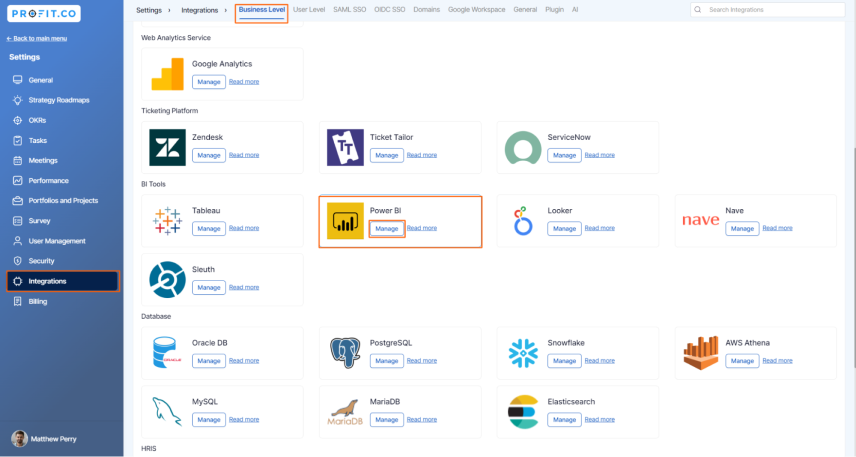Click Manage for Power BI
Image resolution: width=856 pixels, height=457 pixels.
387,229
